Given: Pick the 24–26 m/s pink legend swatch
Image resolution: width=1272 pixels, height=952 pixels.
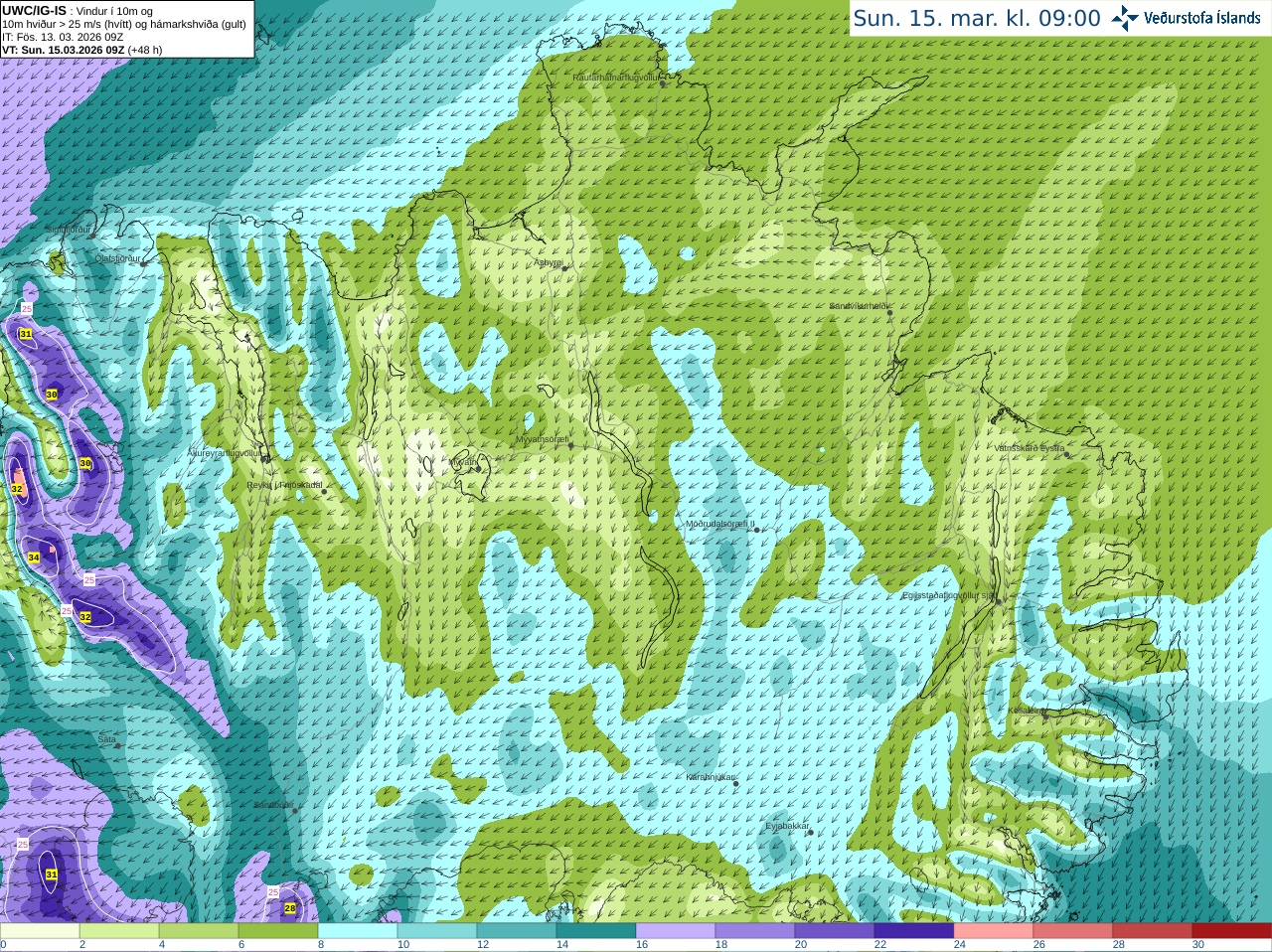Looking at the screenshot, I should click(x=994, y=931).
